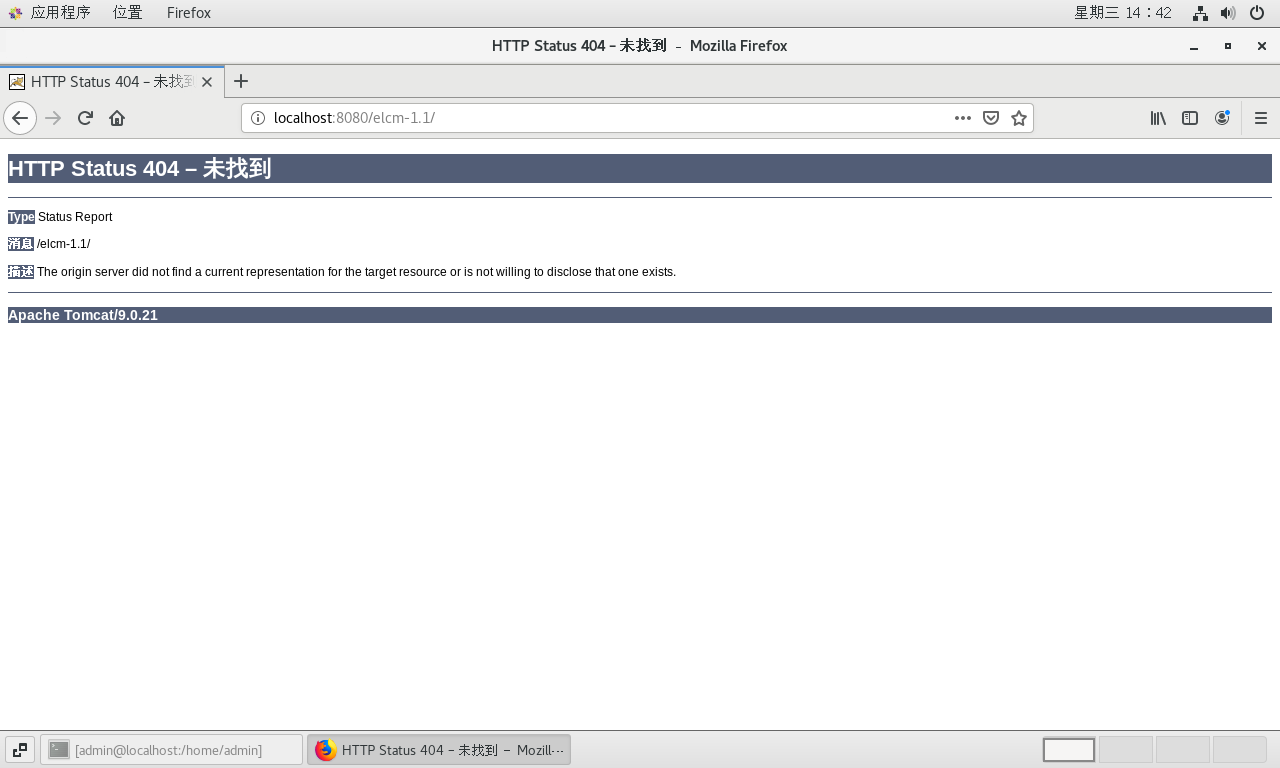
Task: Click the show desktop icon in taskbar
Action: [x=20, y=750]
